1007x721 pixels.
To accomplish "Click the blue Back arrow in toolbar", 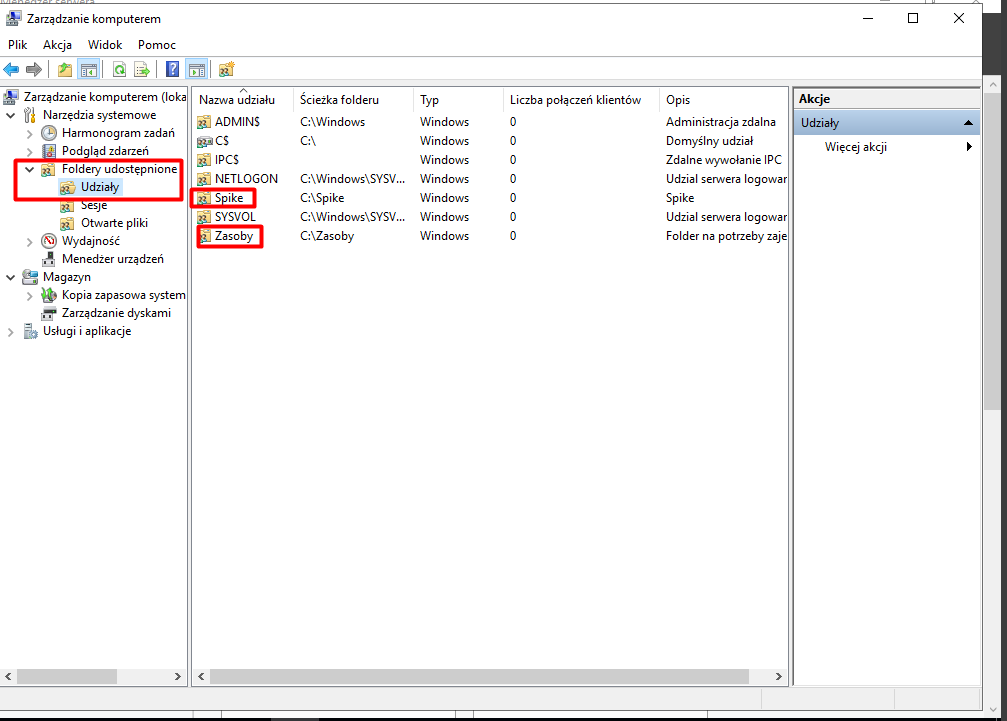I will tap(12, 69).
